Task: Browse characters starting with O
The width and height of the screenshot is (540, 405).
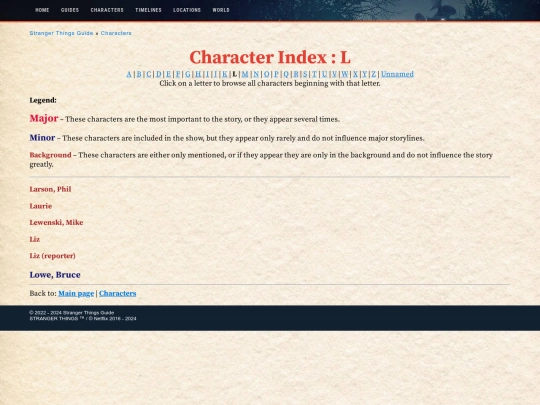Action: point(266,74)
